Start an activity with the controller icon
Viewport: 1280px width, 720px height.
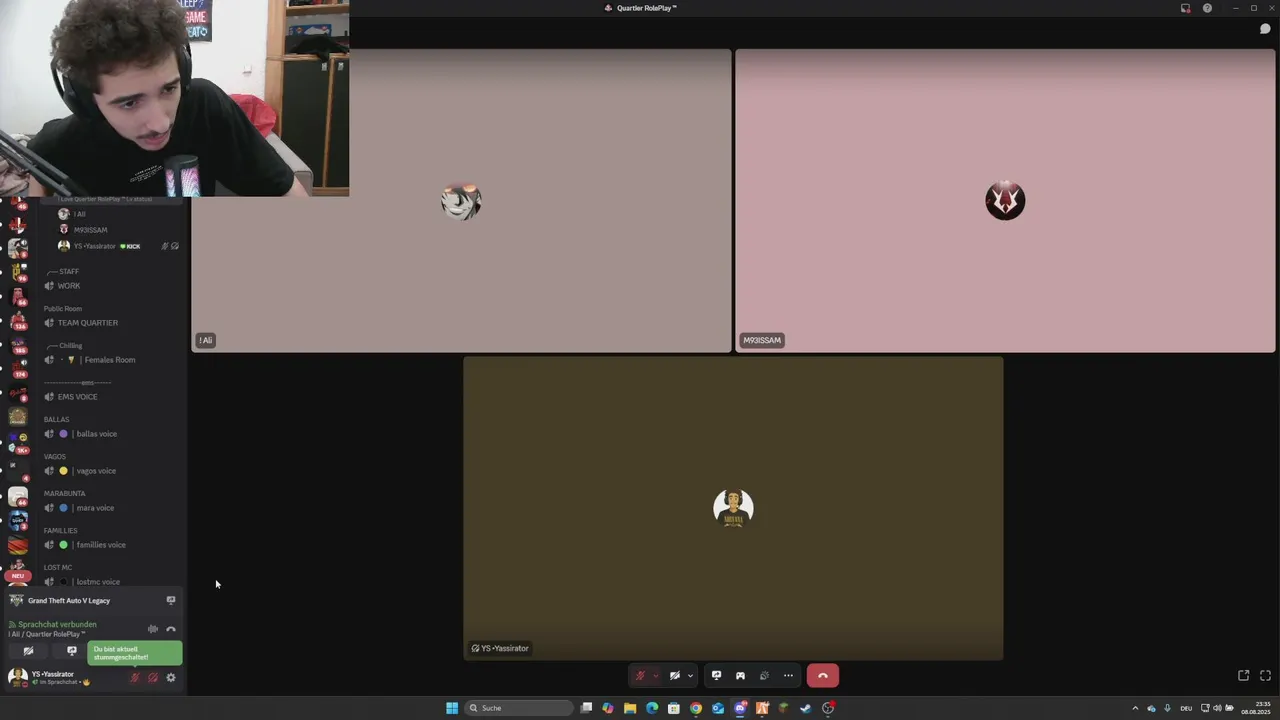point(740,676)
